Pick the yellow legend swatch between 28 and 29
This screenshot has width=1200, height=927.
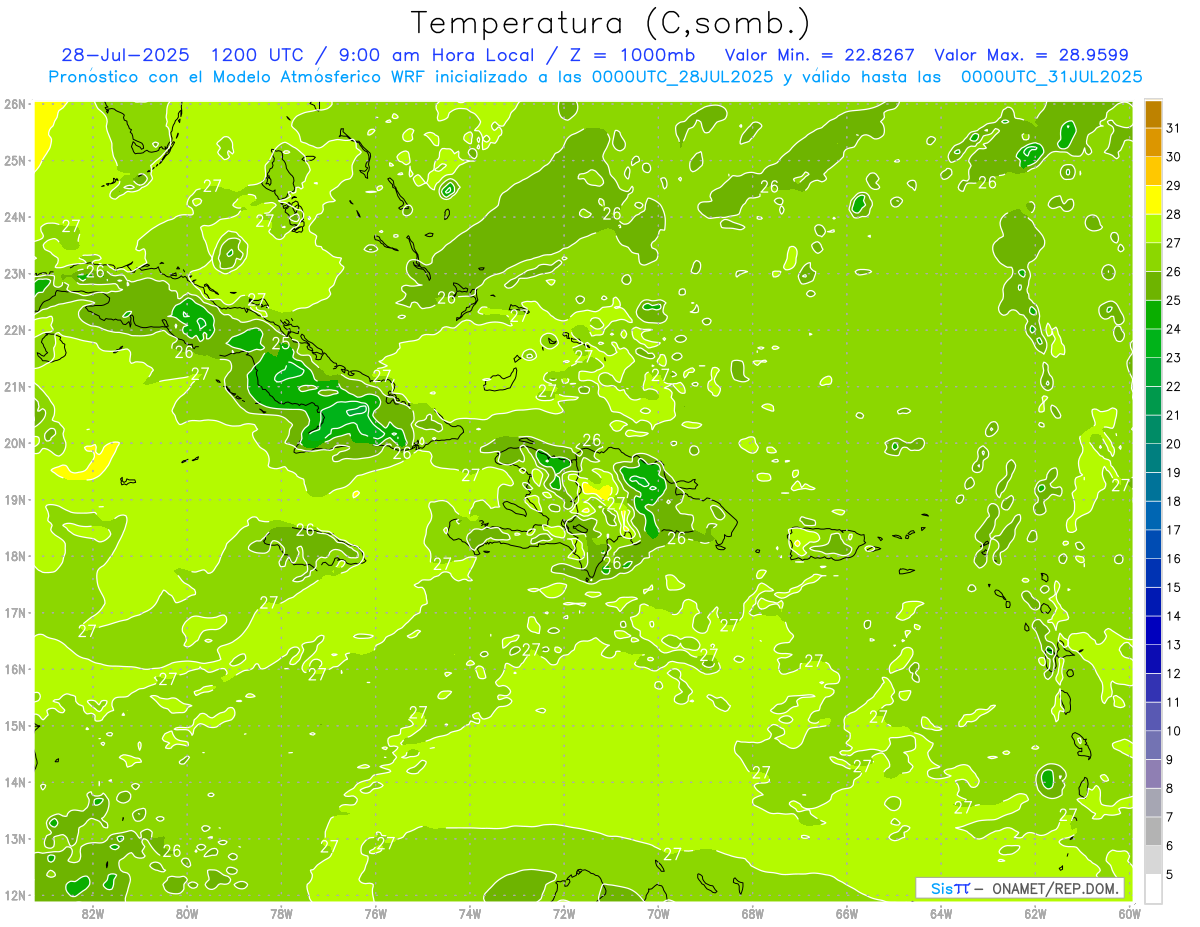pos(1153,200)
